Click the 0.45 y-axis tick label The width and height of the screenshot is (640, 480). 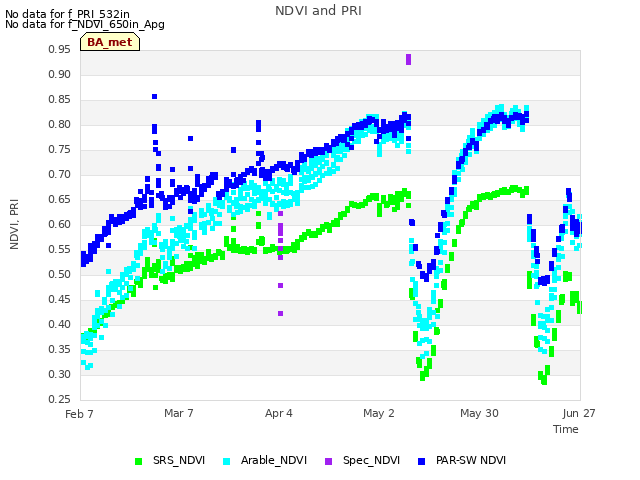60,299
